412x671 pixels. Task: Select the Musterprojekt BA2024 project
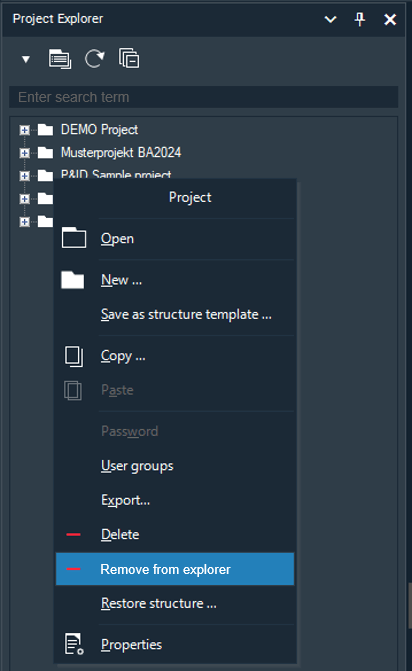click(121, 152)
